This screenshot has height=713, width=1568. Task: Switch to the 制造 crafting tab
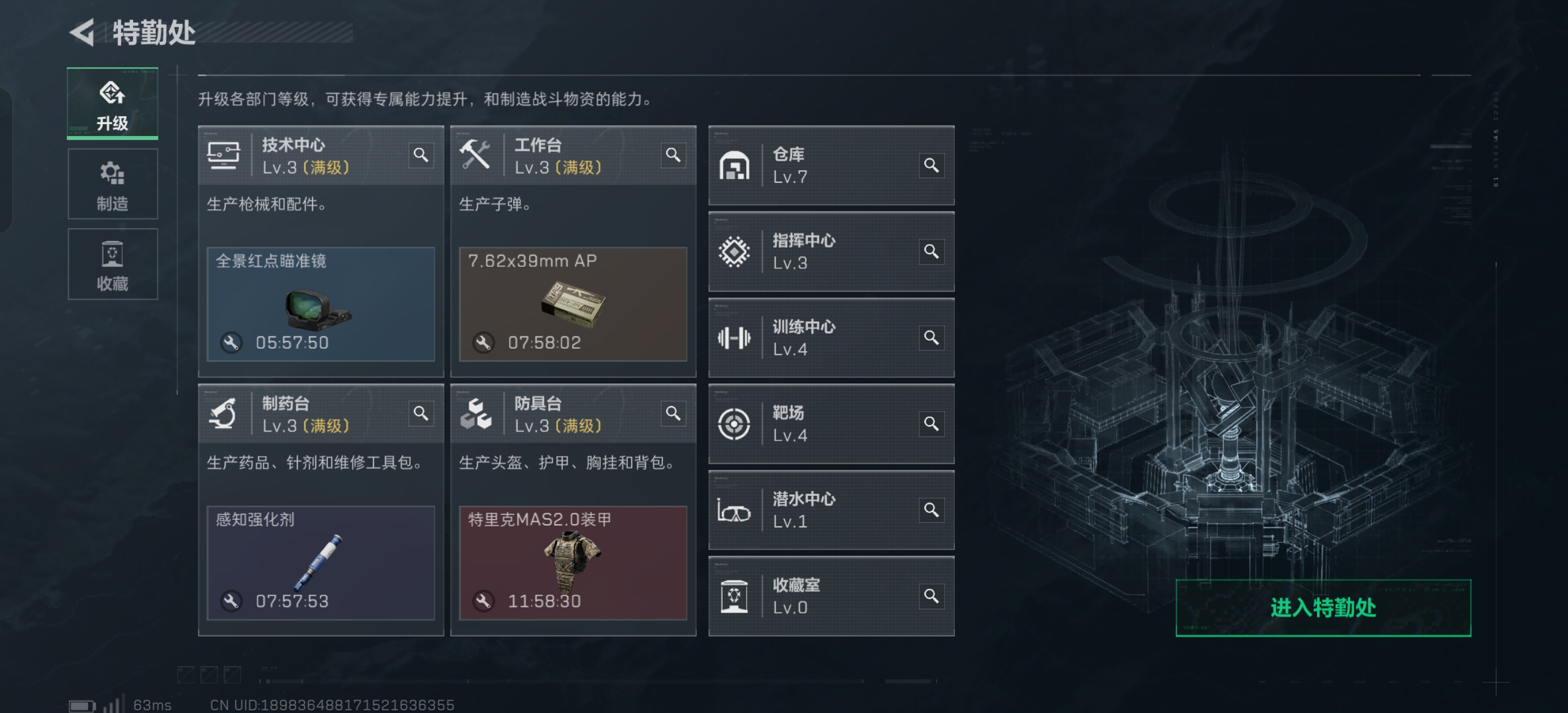pos(113,184)
